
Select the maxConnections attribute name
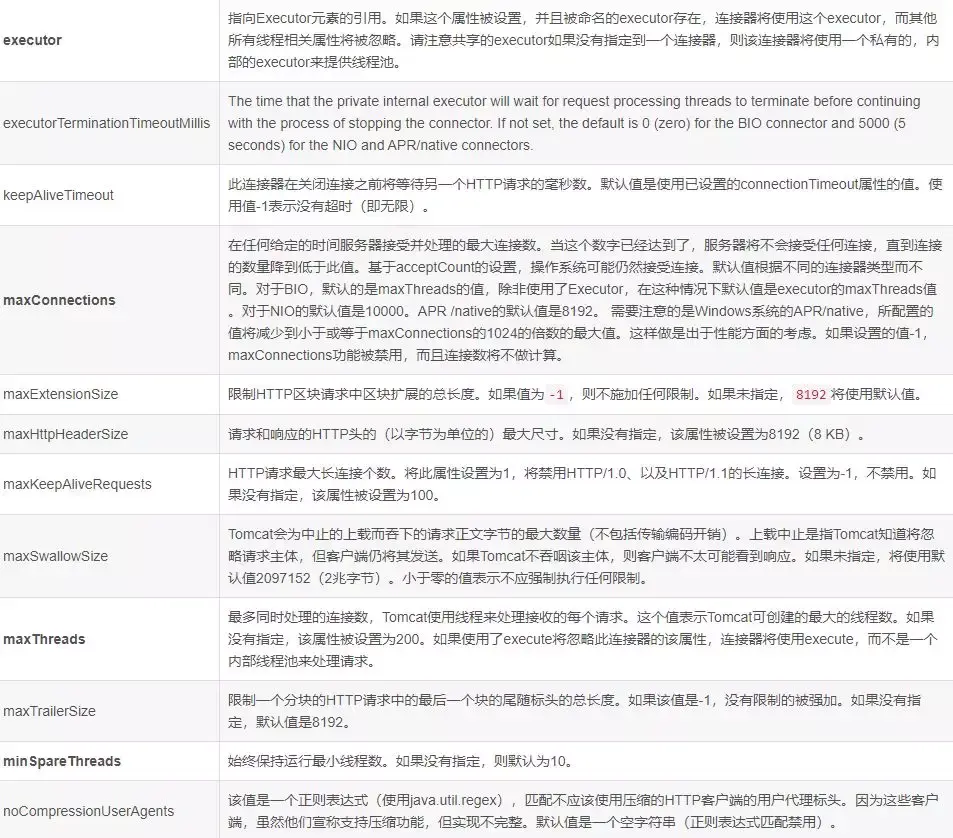59,300
